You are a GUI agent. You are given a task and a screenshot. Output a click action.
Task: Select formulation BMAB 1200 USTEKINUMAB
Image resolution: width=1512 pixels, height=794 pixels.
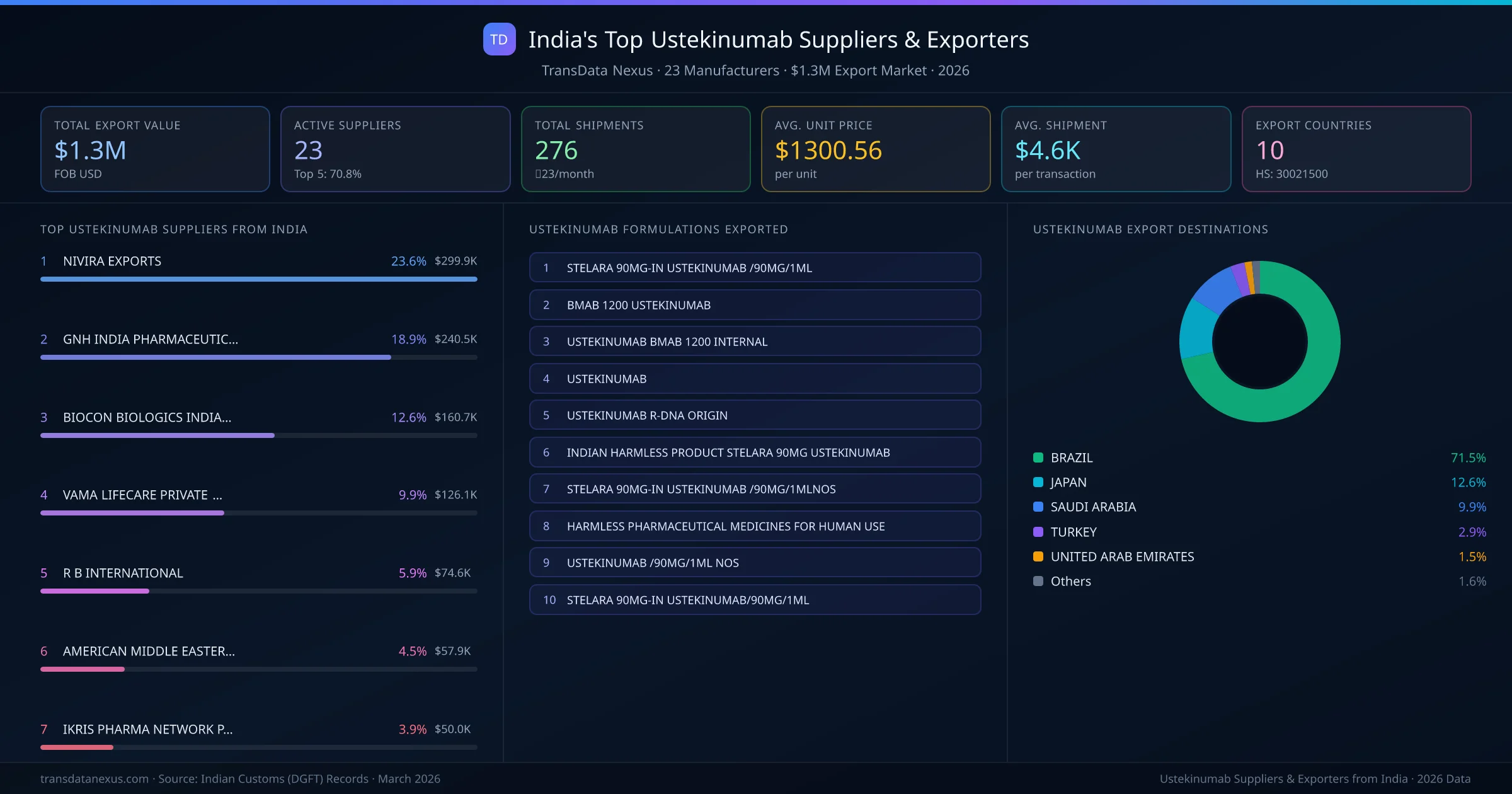click(x=755, y=305)
